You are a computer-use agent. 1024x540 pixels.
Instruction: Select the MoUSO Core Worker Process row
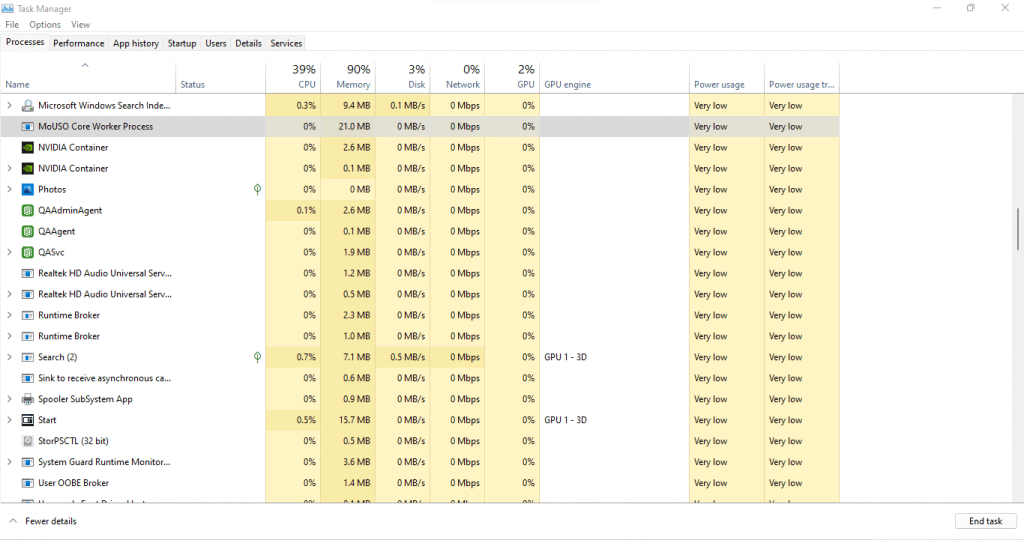coord(95,126)
